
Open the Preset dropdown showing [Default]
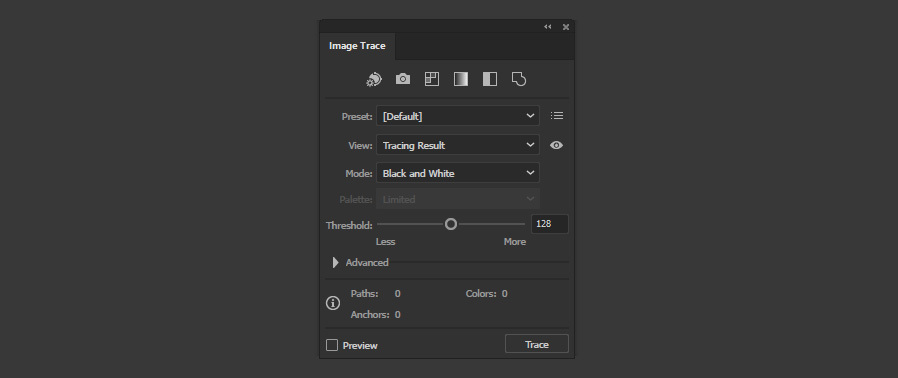click(458, 116)
